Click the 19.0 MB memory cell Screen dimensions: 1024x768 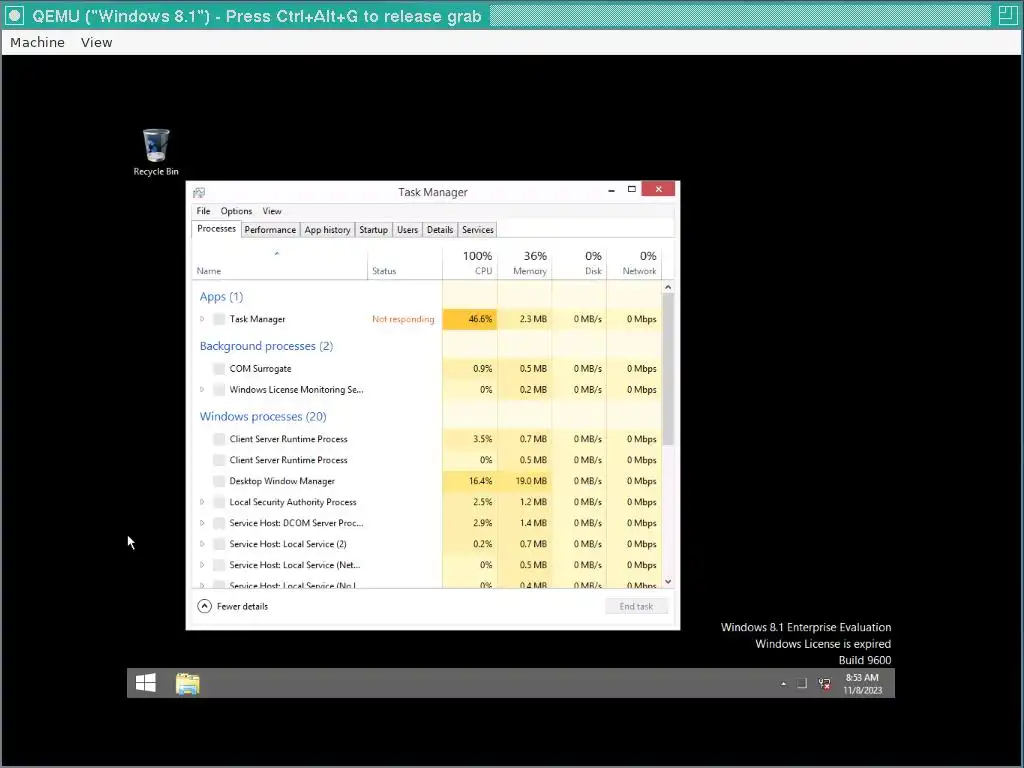[x=524, y=481]
